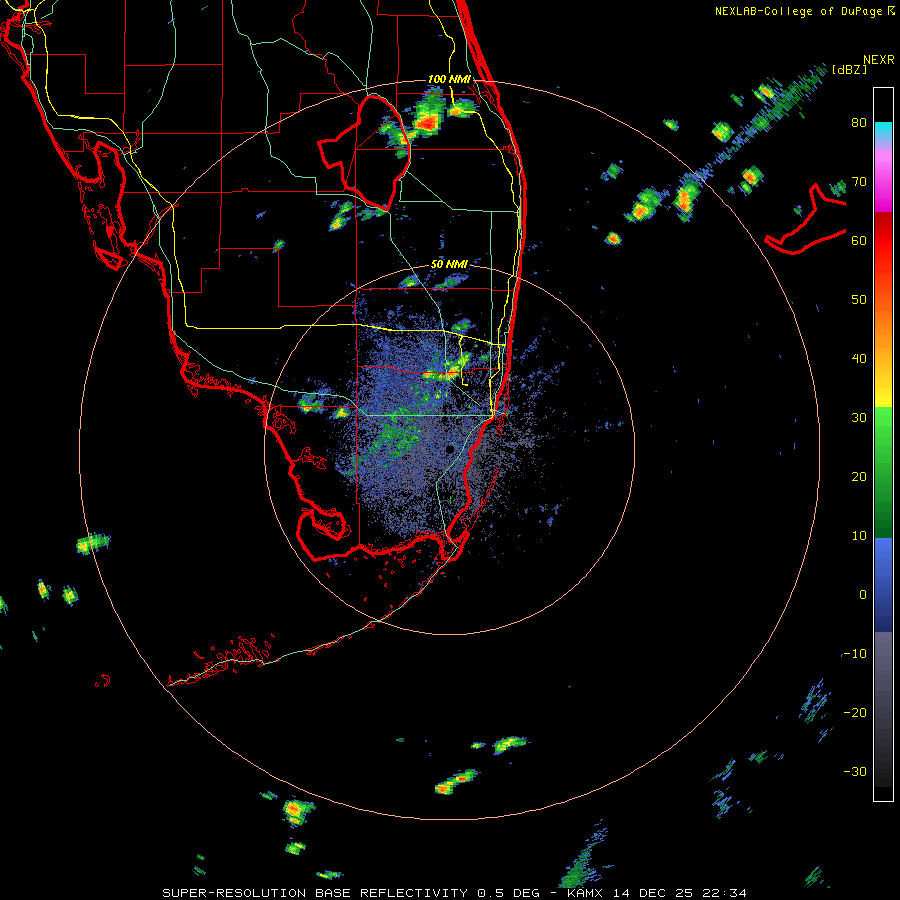Image resolution: width=900 pixels, height=900 pixels.
Task: Click the NEXR label above the color scale
Action: pos(878,60)
